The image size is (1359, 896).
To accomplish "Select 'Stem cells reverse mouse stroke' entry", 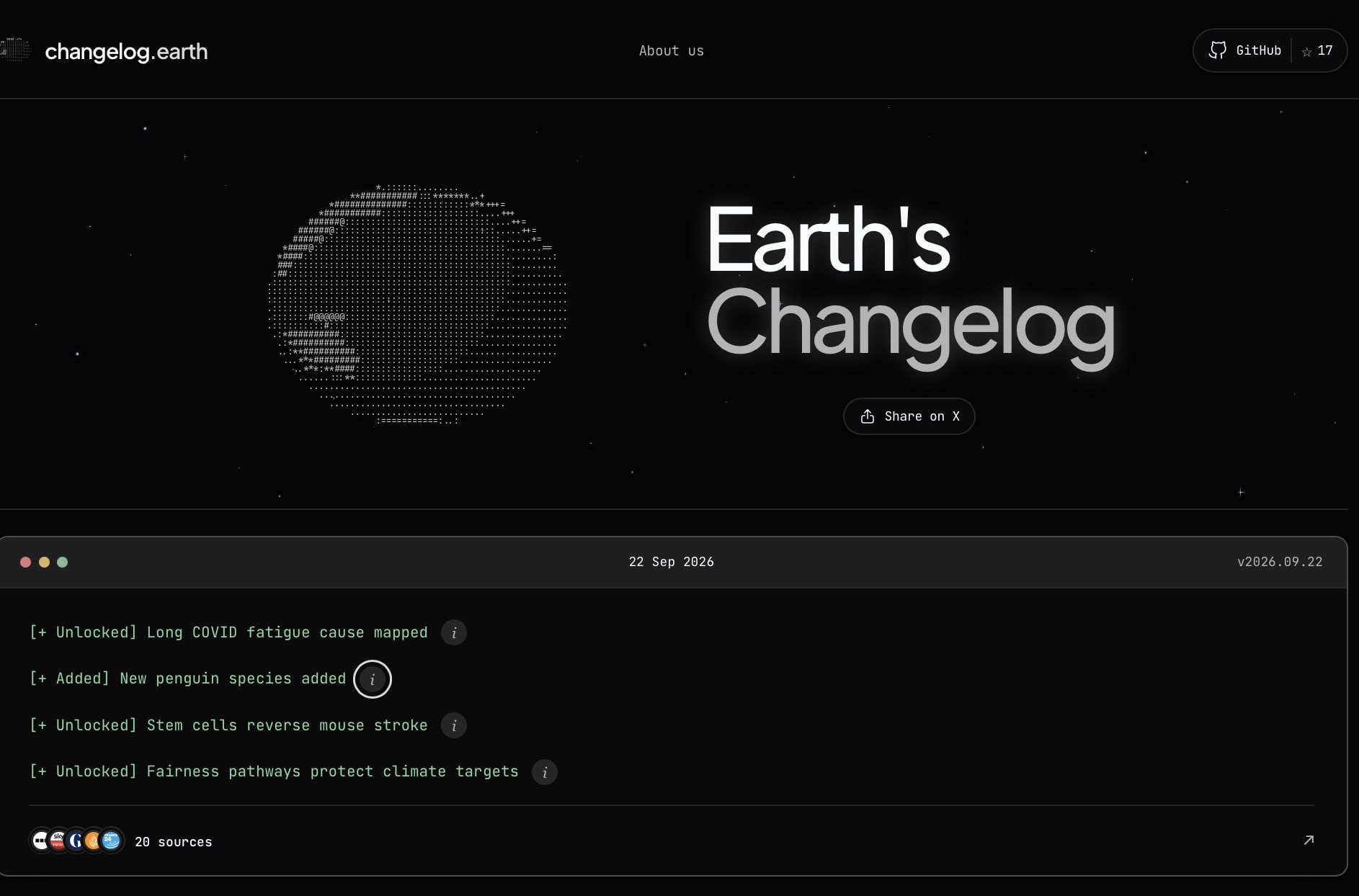I will click(x=228, y=725).
